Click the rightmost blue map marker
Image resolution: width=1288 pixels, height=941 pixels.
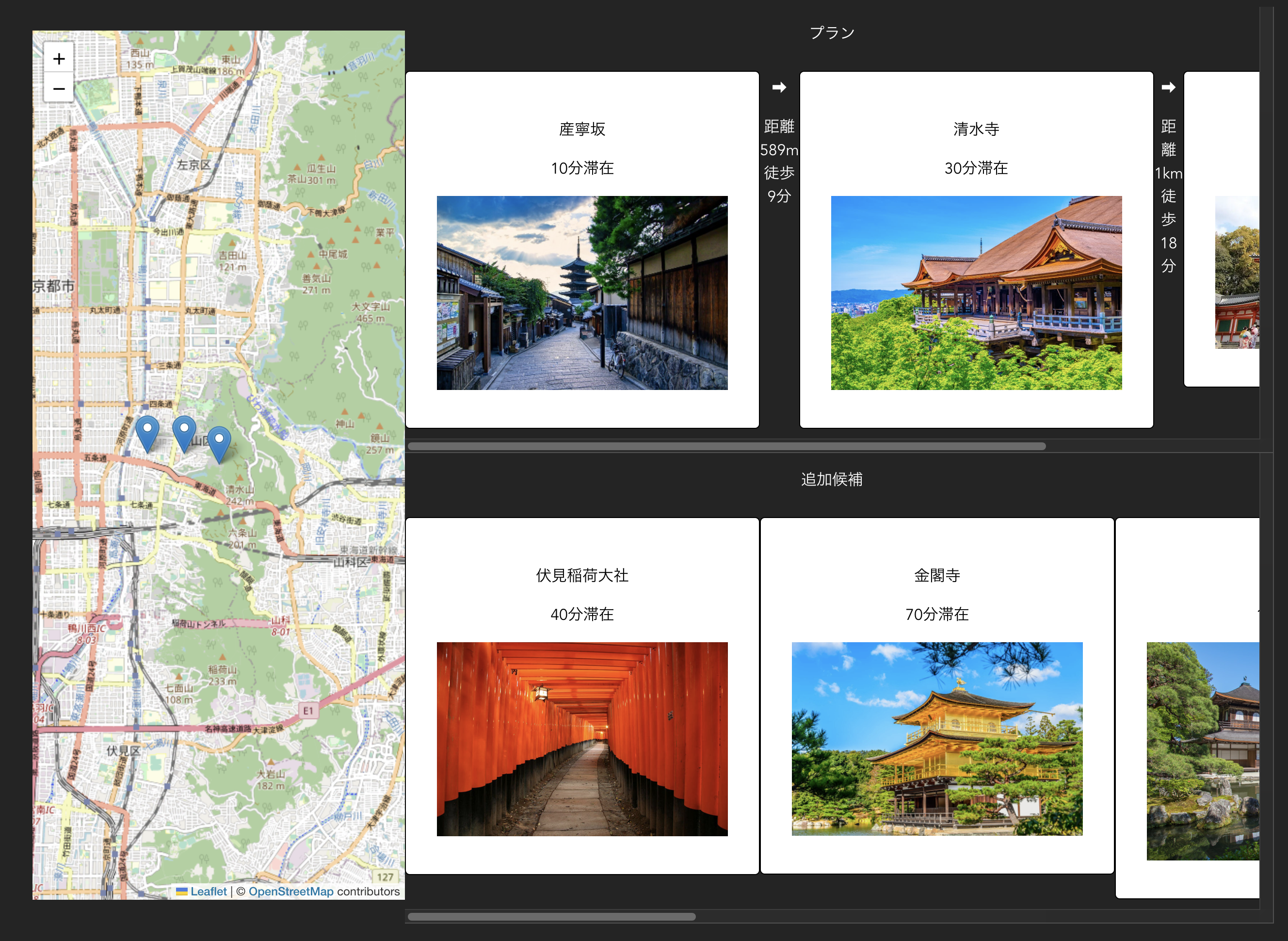(219, 443)
